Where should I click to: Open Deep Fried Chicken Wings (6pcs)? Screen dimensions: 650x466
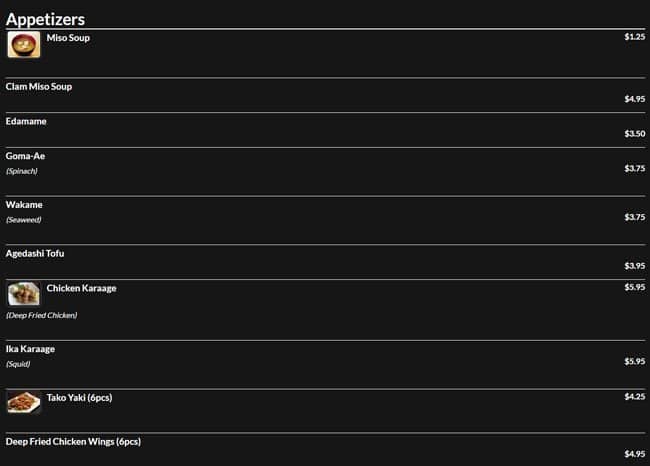(73, 441)
